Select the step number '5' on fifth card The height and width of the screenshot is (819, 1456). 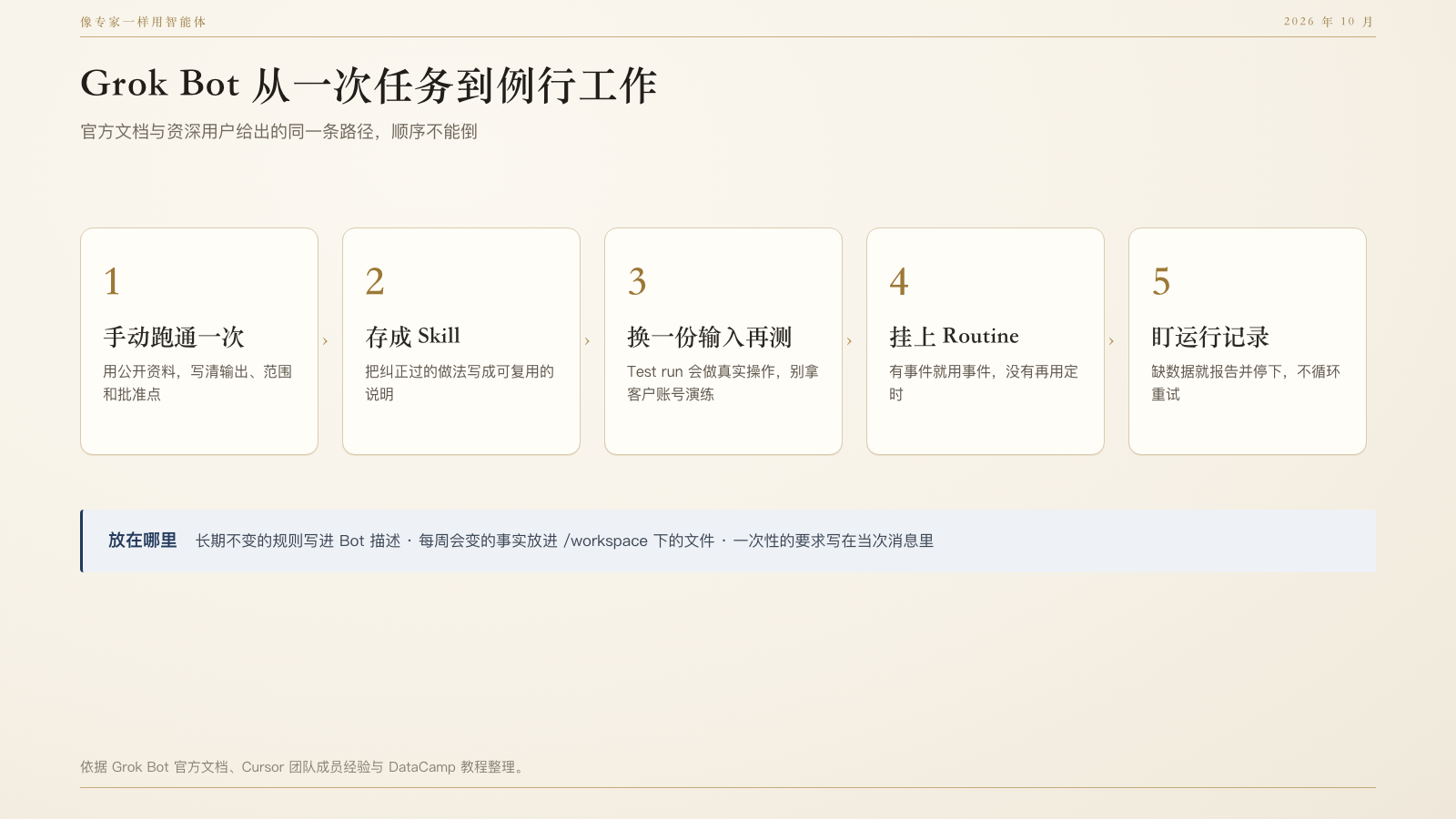click(x=1161, y=282)
